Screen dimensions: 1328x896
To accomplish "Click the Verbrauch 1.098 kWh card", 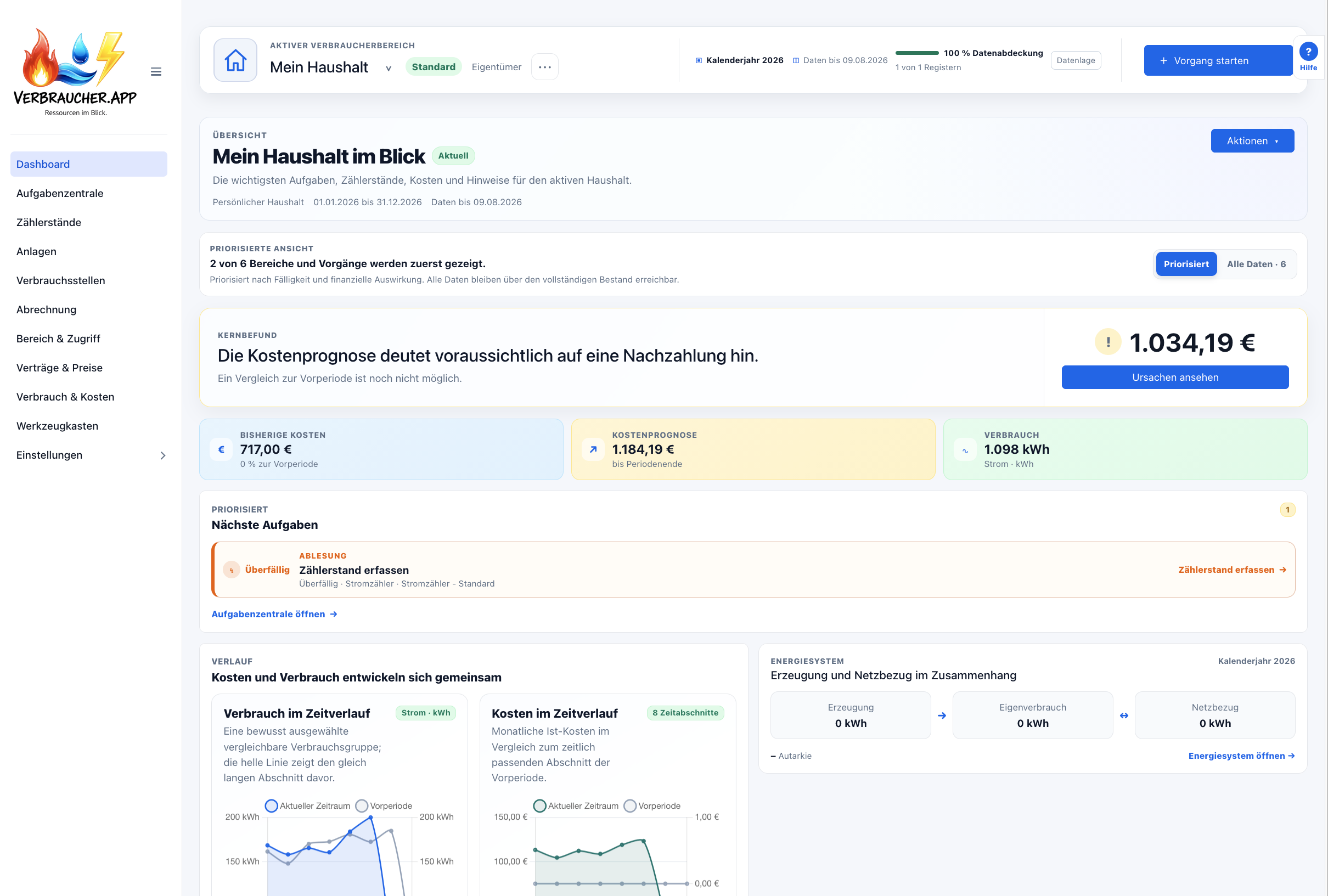I will (1125, 449).
